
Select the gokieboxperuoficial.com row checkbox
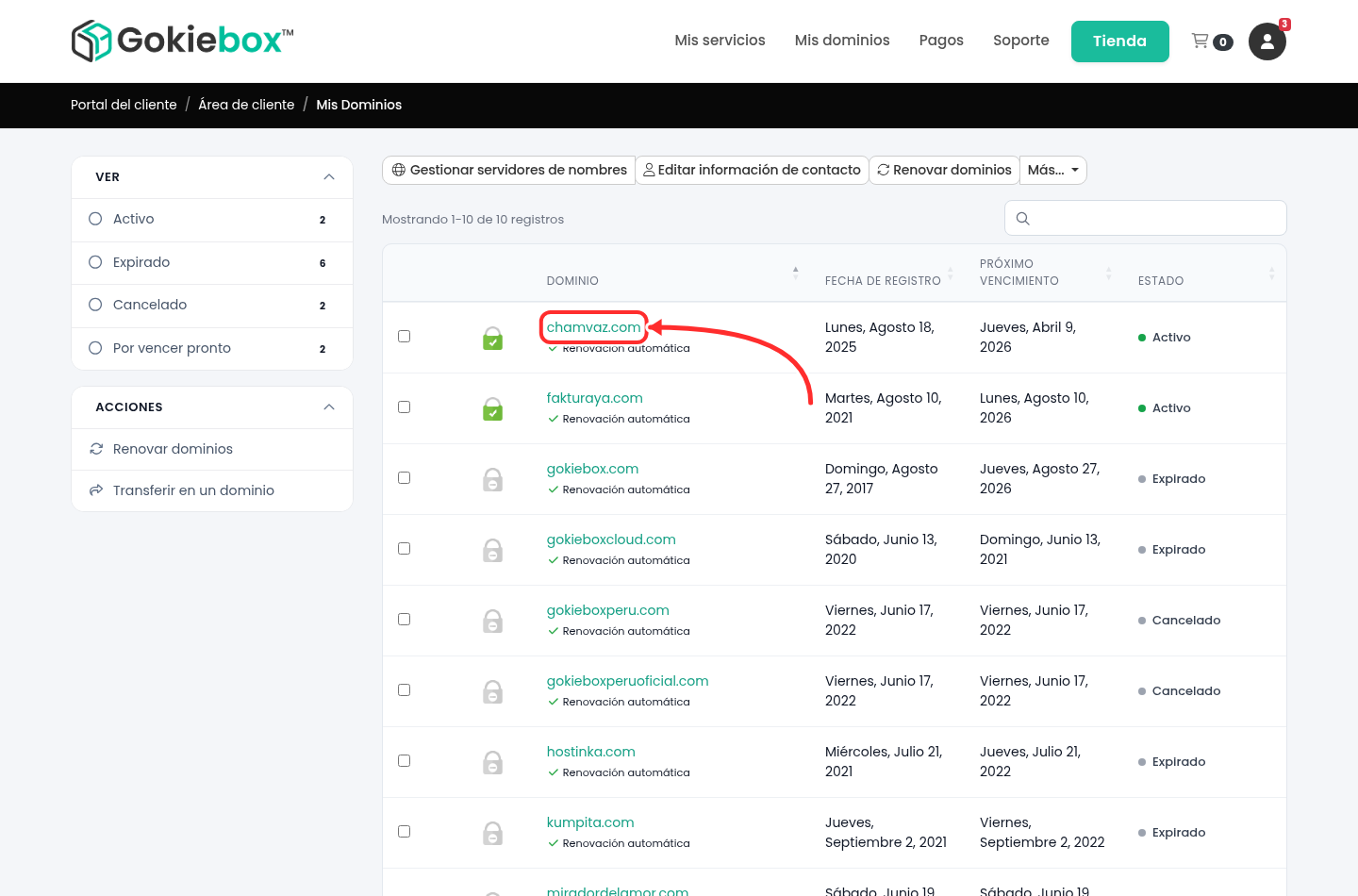405,690
